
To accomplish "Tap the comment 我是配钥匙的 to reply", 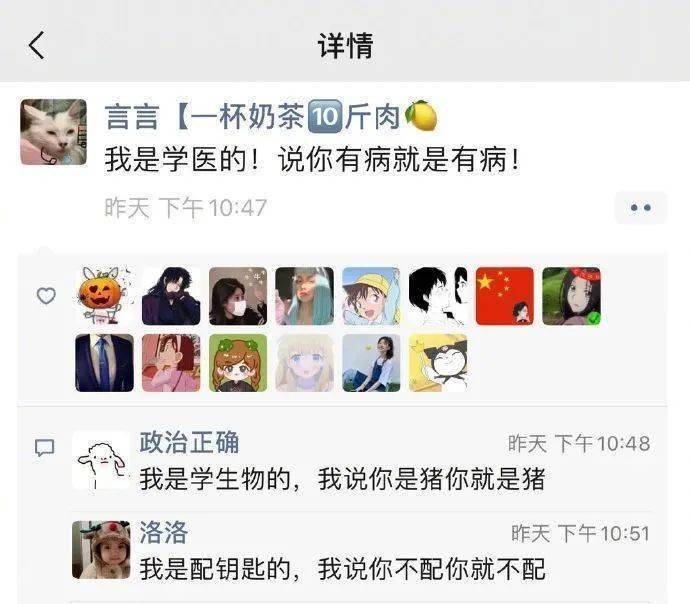I will click(342, 569).
